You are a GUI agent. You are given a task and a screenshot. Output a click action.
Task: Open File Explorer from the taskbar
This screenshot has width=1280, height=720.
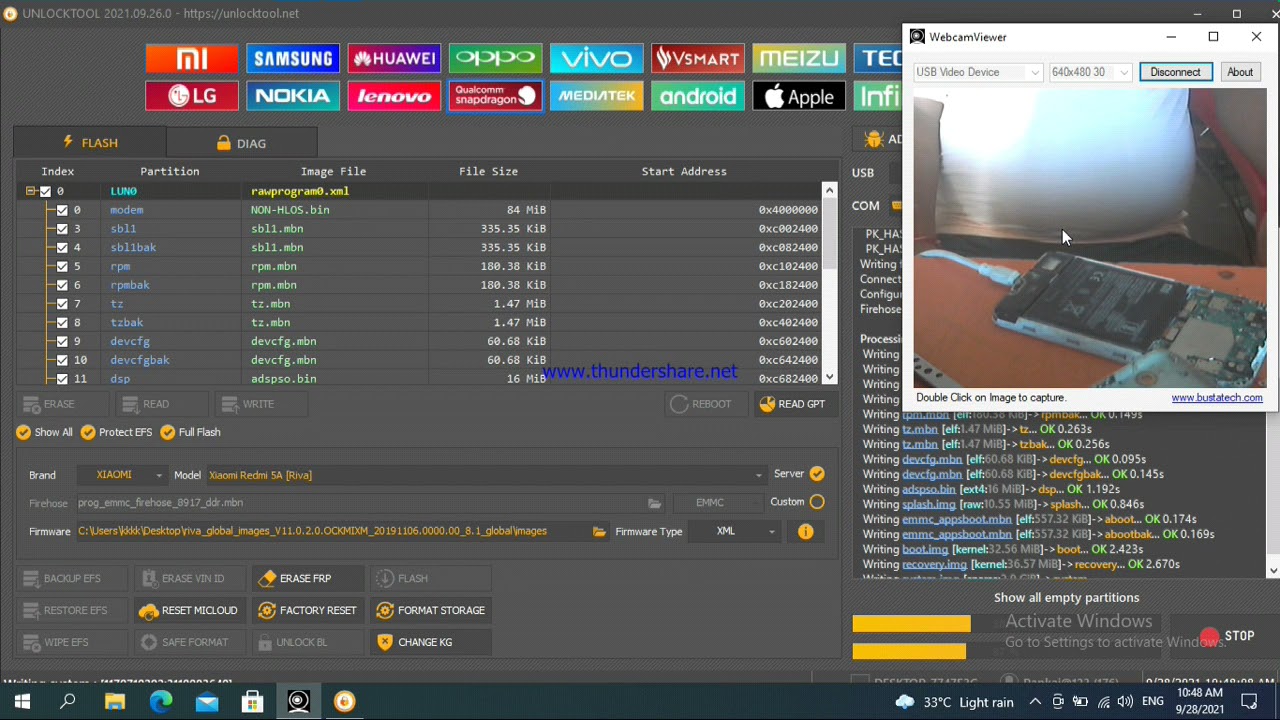click(x=114, y=702)
